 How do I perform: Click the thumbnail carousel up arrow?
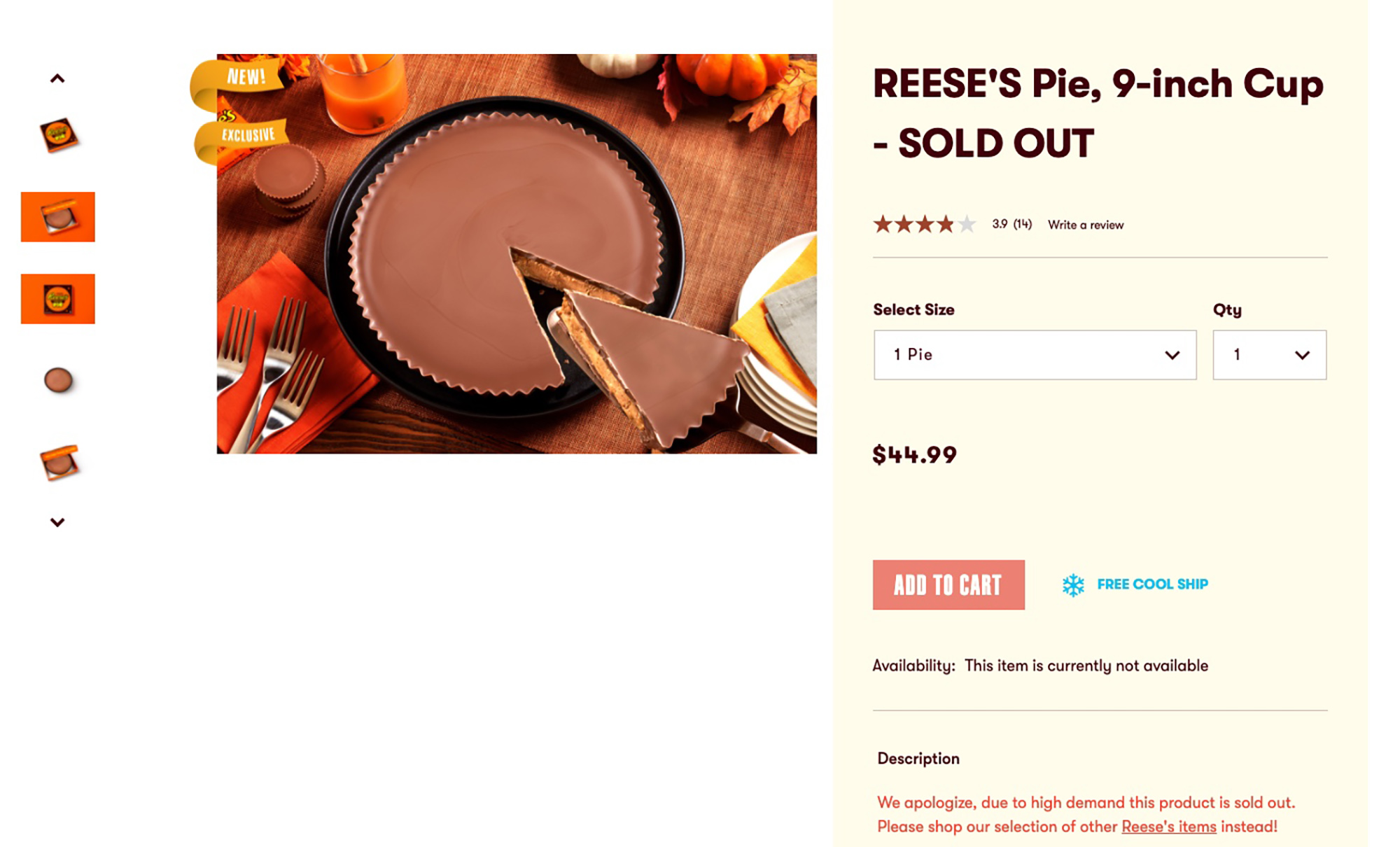[57, 78]
